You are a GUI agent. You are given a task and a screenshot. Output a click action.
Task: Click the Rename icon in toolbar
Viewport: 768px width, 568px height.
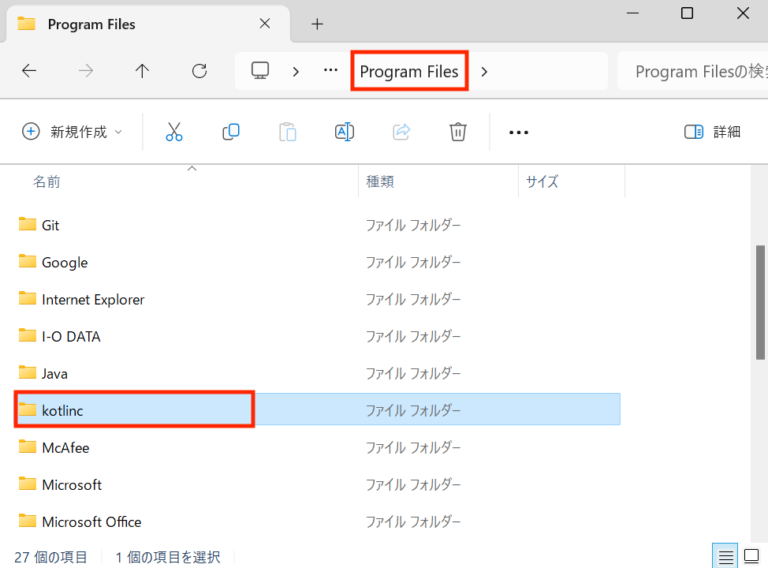344,132
